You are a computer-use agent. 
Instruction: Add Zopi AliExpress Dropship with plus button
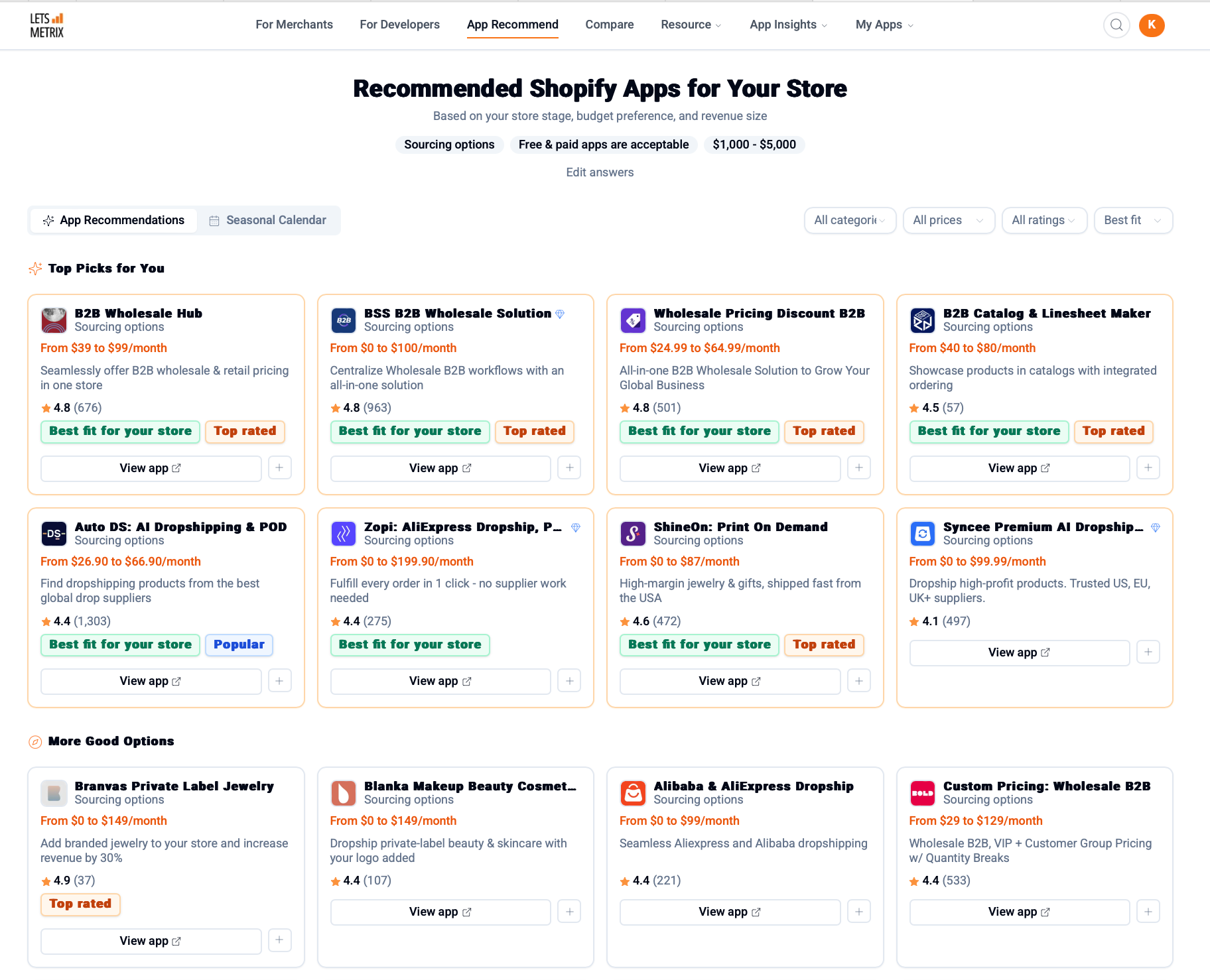click(569, 681)
